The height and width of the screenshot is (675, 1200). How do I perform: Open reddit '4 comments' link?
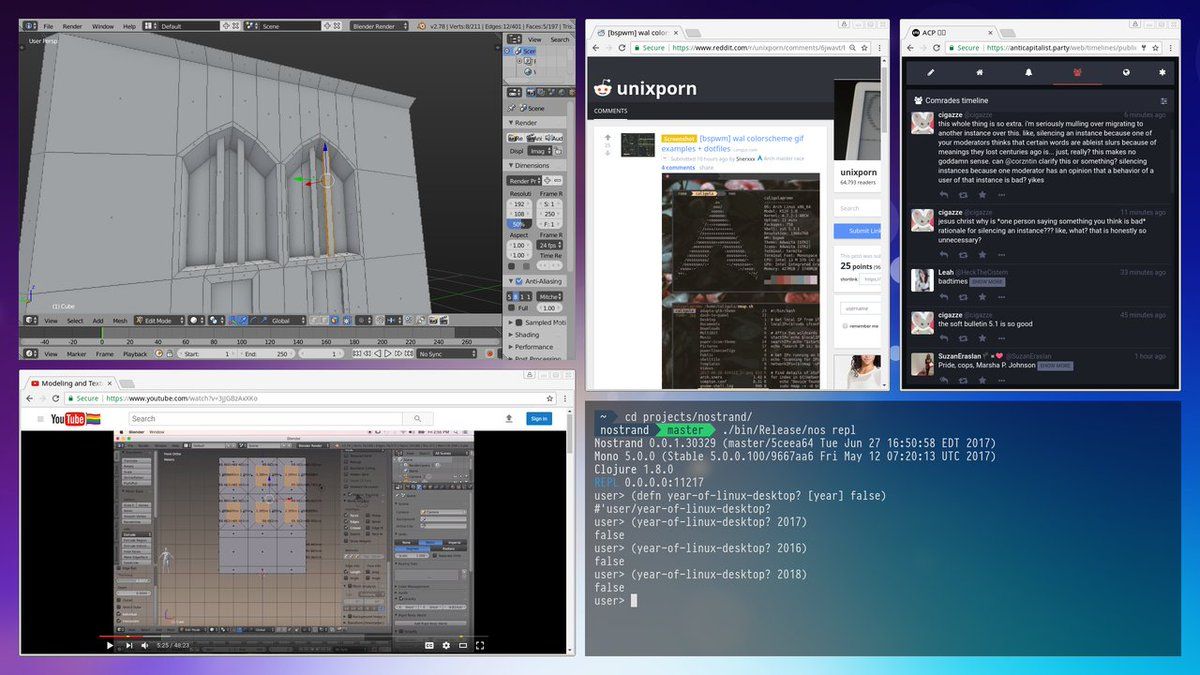click(x=677, y=167)
